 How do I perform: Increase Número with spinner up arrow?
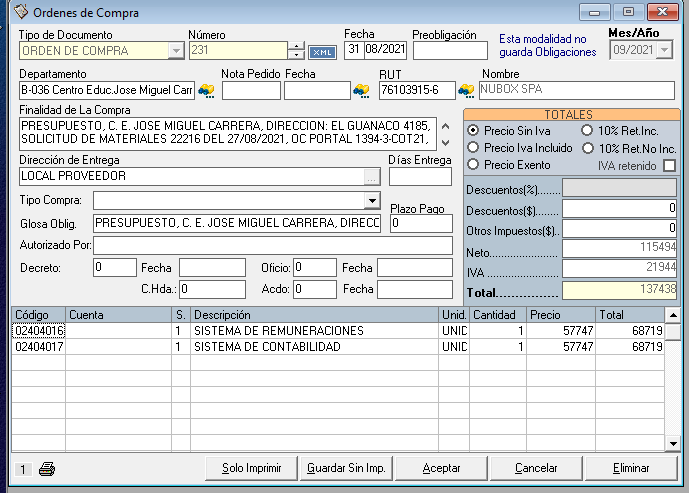tap(297, 46)
